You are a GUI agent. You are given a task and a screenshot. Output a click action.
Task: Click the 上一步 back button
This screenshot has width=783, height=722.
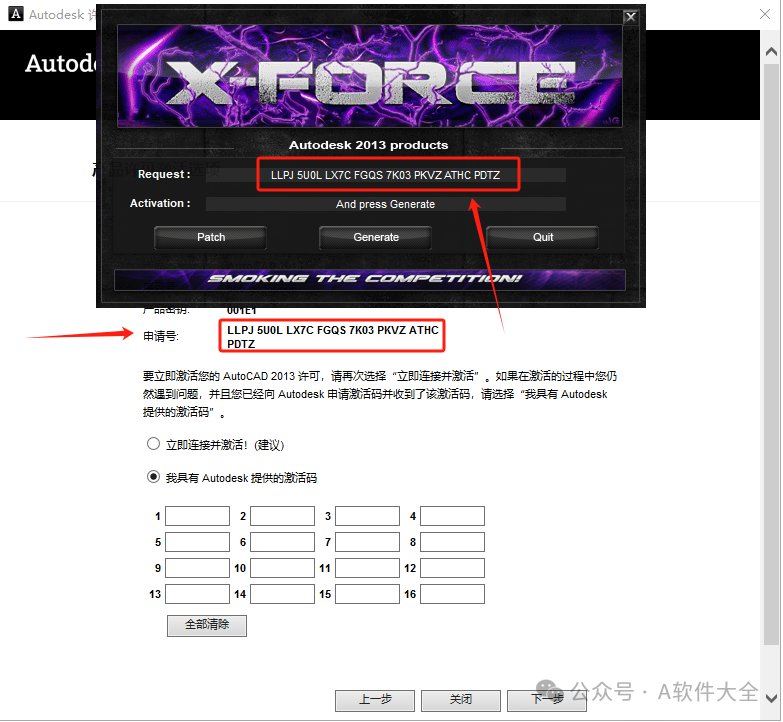click(x=375, y=700)
